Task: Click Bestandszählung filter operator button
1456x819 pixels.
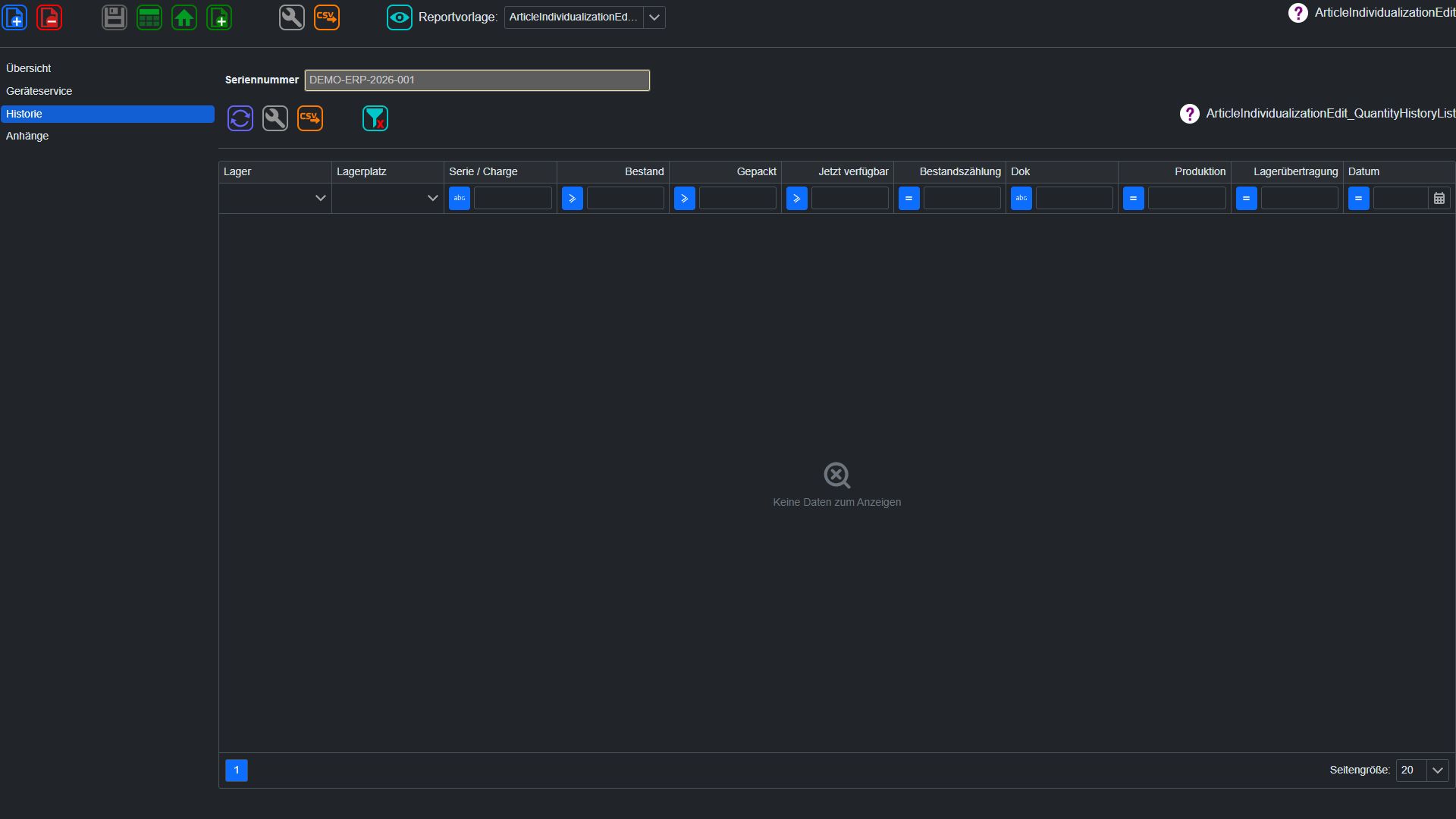Action: pyautogui.click(x=909, y=198)
